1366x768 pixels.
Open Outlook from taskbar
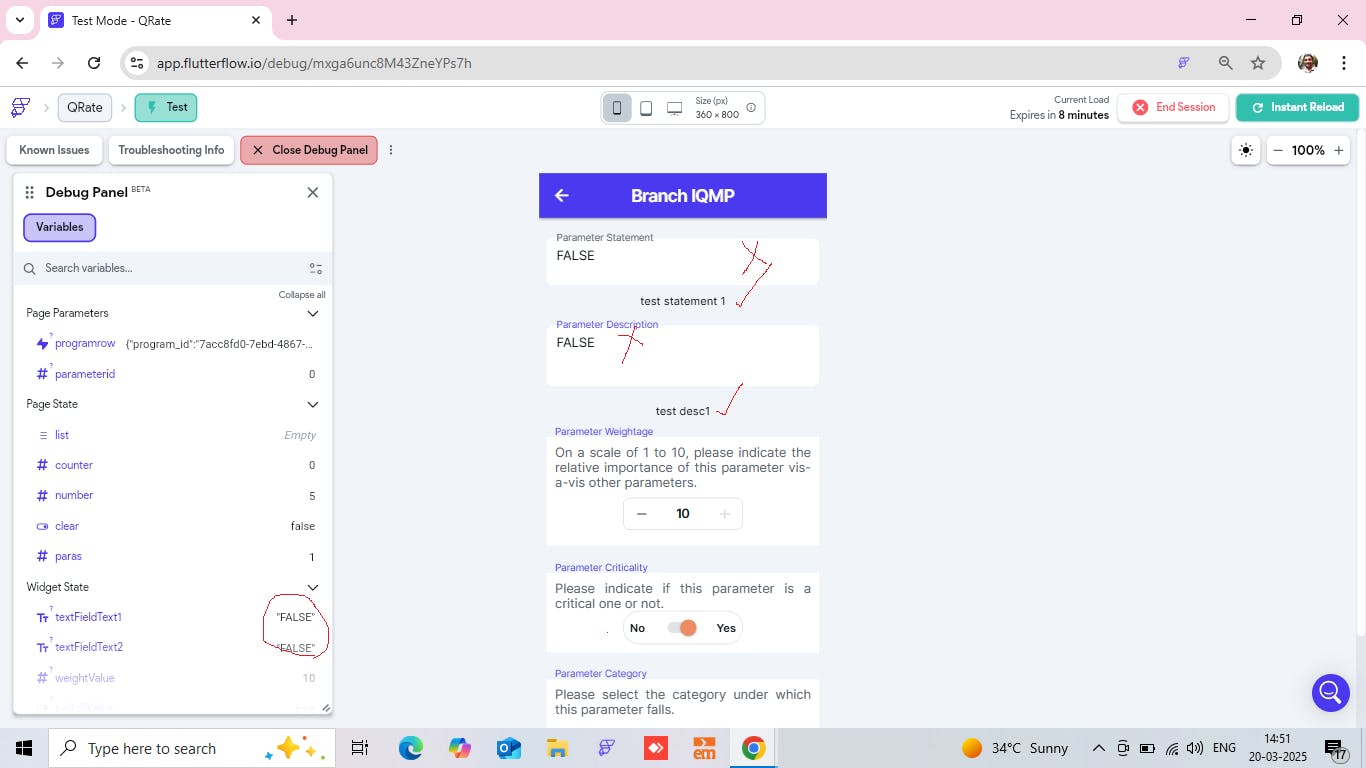click(509, 748)
